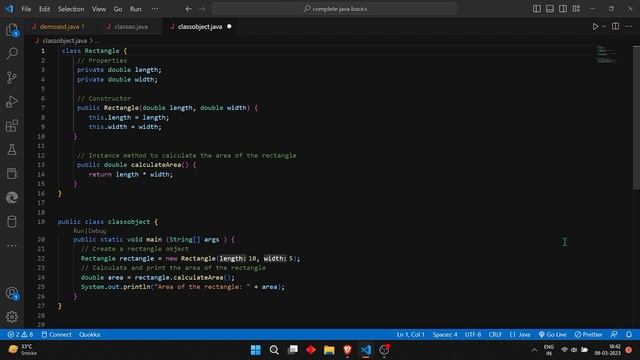Open errors and warnings in status bar

click(x=20, y=334)
